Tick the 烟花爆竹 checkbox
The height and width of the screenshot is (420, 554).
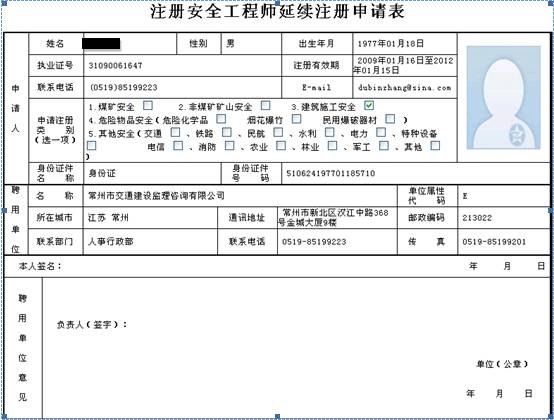tap(296, 119)
